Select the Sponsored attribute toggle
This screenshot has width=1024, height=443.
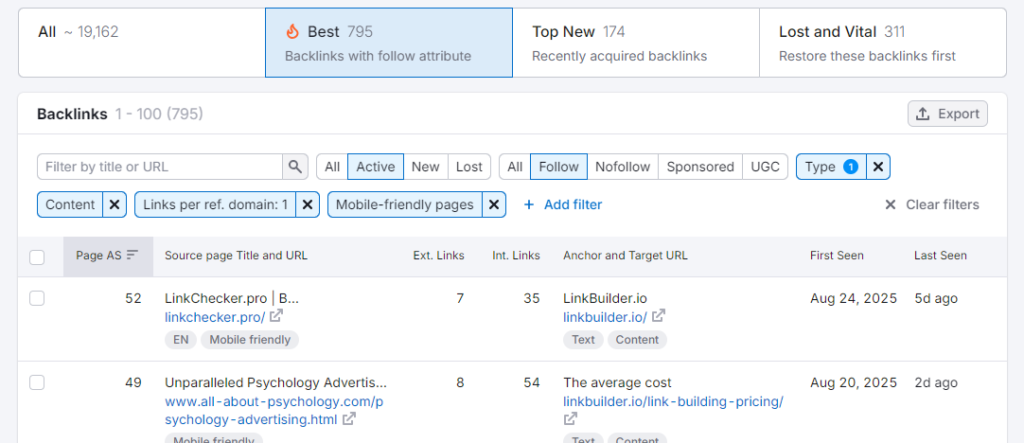click(x=700, y=167)
